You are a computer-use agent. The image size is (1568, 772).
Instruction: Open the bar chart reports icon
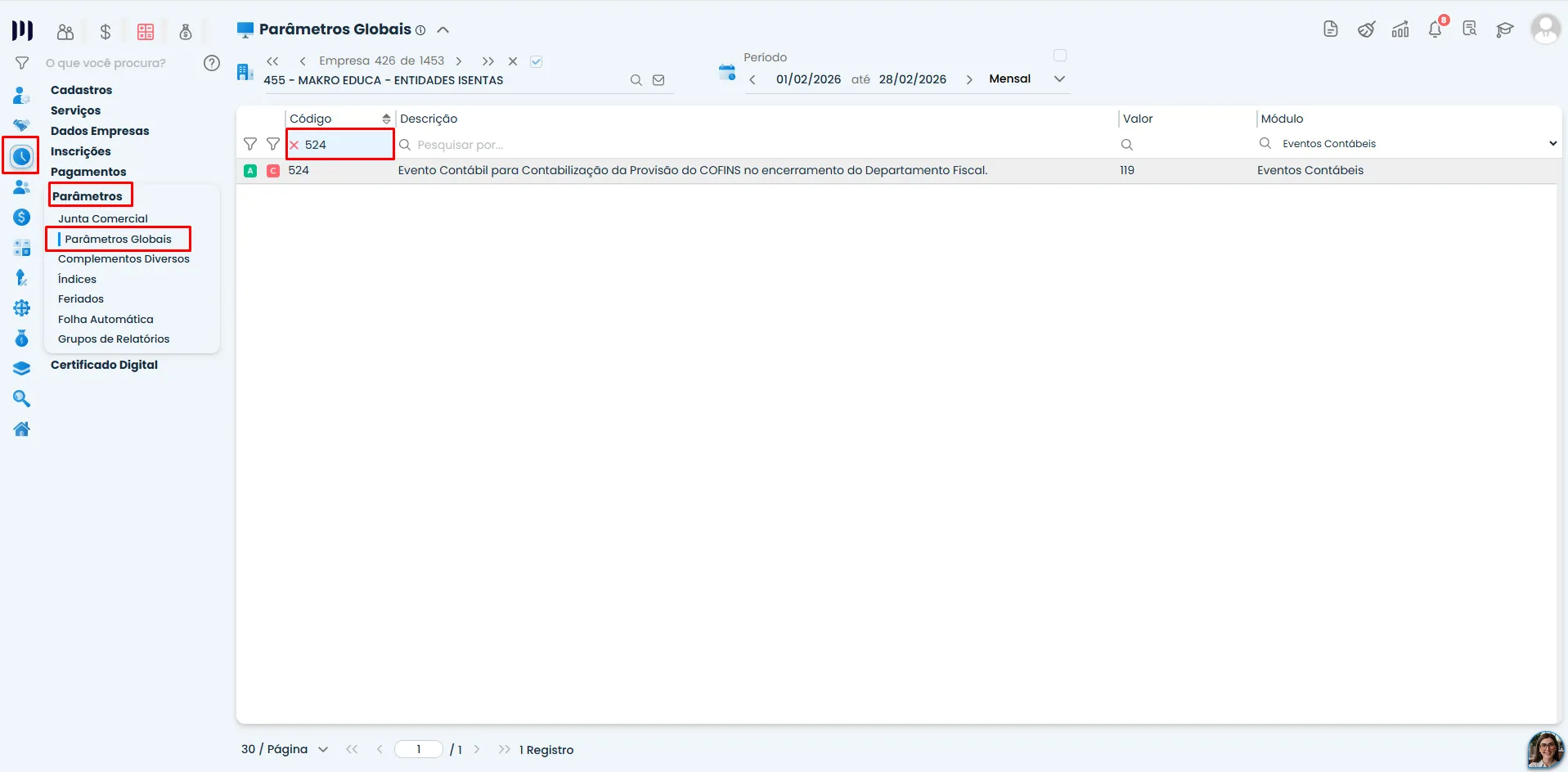(x=1400, y=29)
